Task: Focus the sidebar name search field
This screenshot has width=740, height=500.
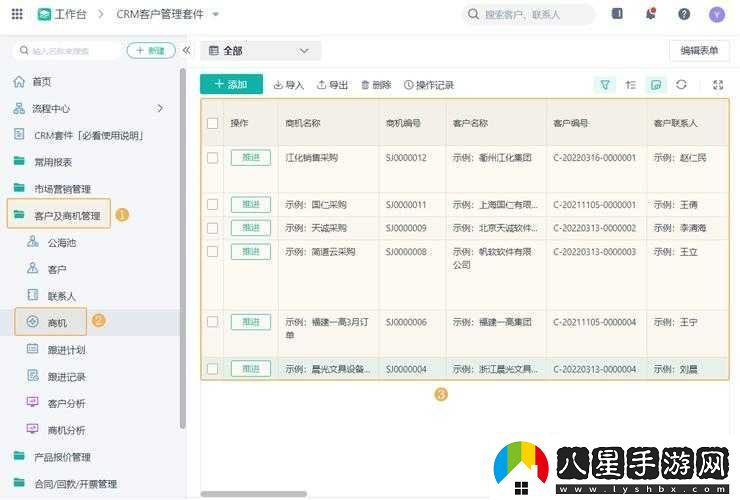Action: click(68, 51)
